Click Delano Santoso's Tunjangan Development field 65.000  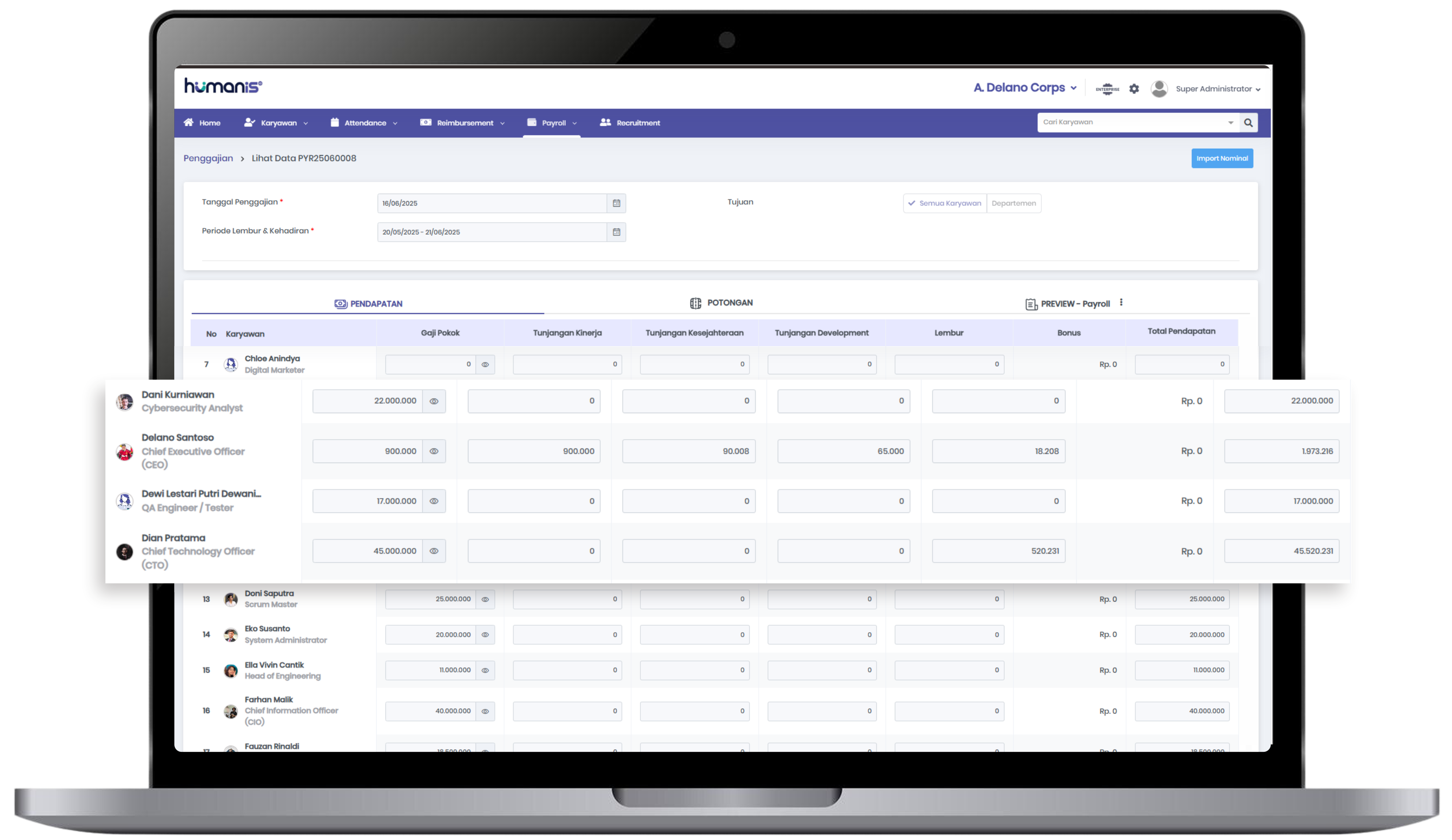pos(843,451)
